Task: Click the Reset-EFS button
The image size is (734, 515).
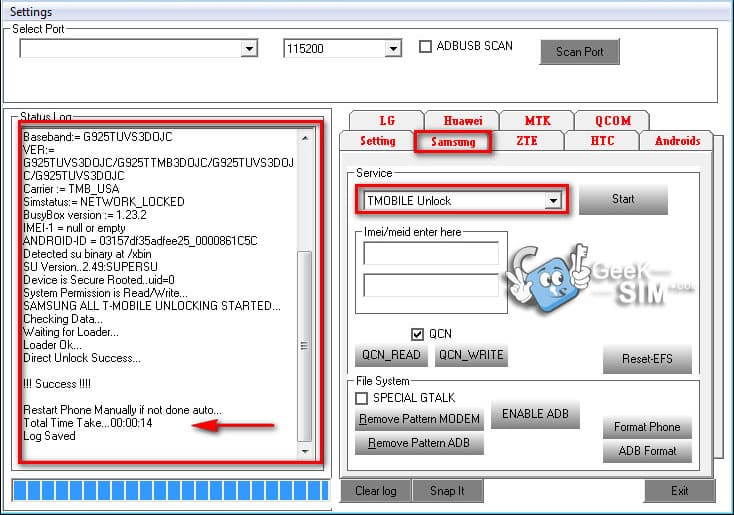Action: [647, 359]
